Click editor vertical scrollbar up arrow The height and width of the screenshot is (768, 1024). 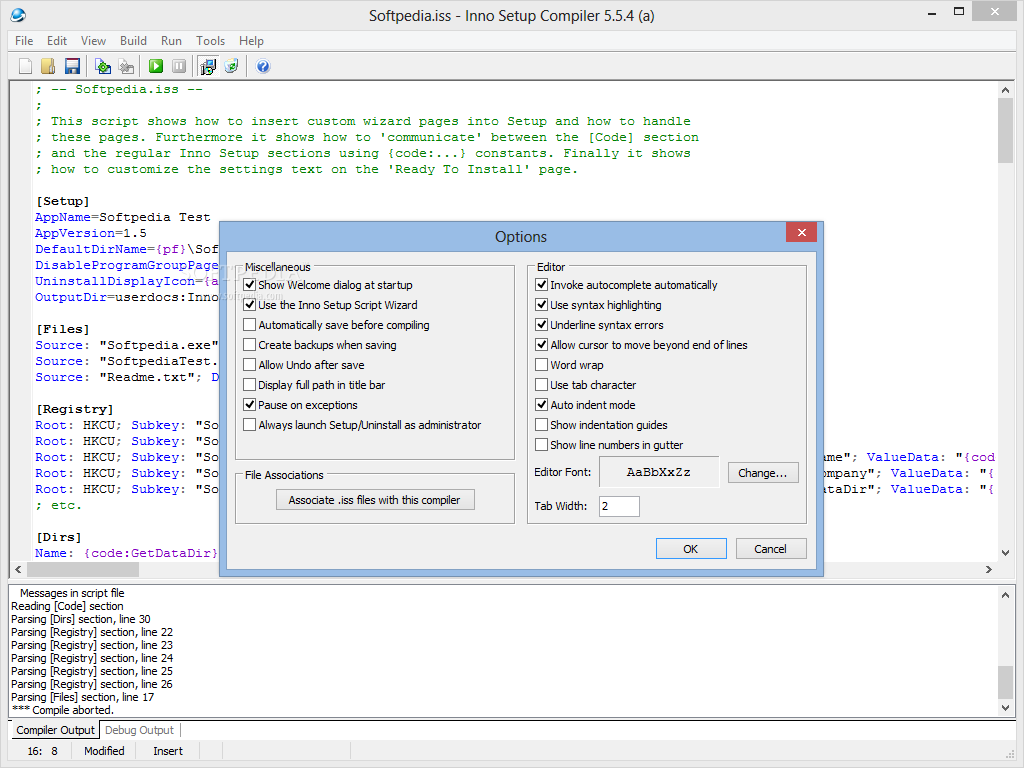pyautogui.click(x=1006, y=90)
